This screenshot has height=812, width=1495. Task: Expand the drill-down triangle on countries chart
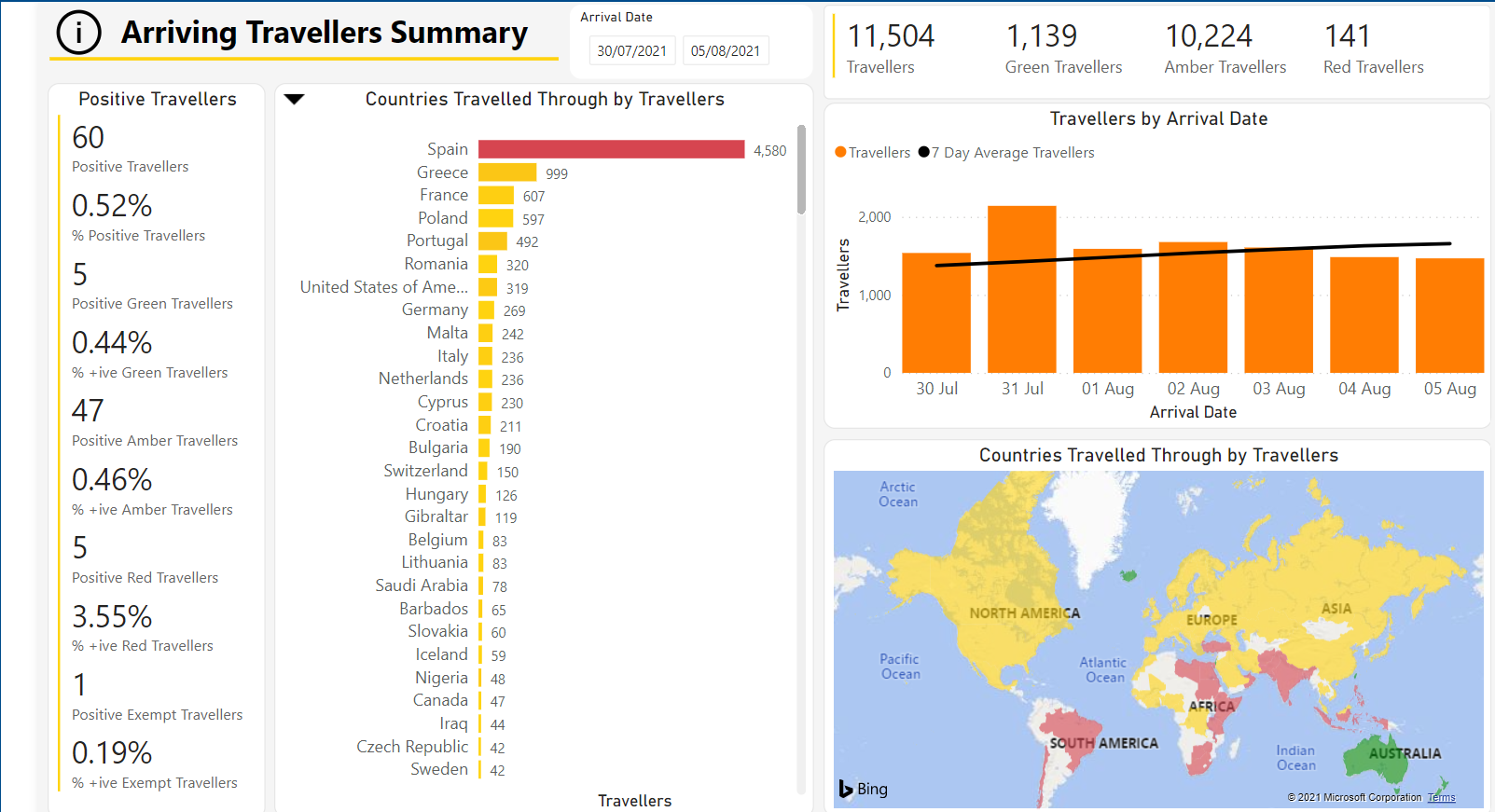294,100
